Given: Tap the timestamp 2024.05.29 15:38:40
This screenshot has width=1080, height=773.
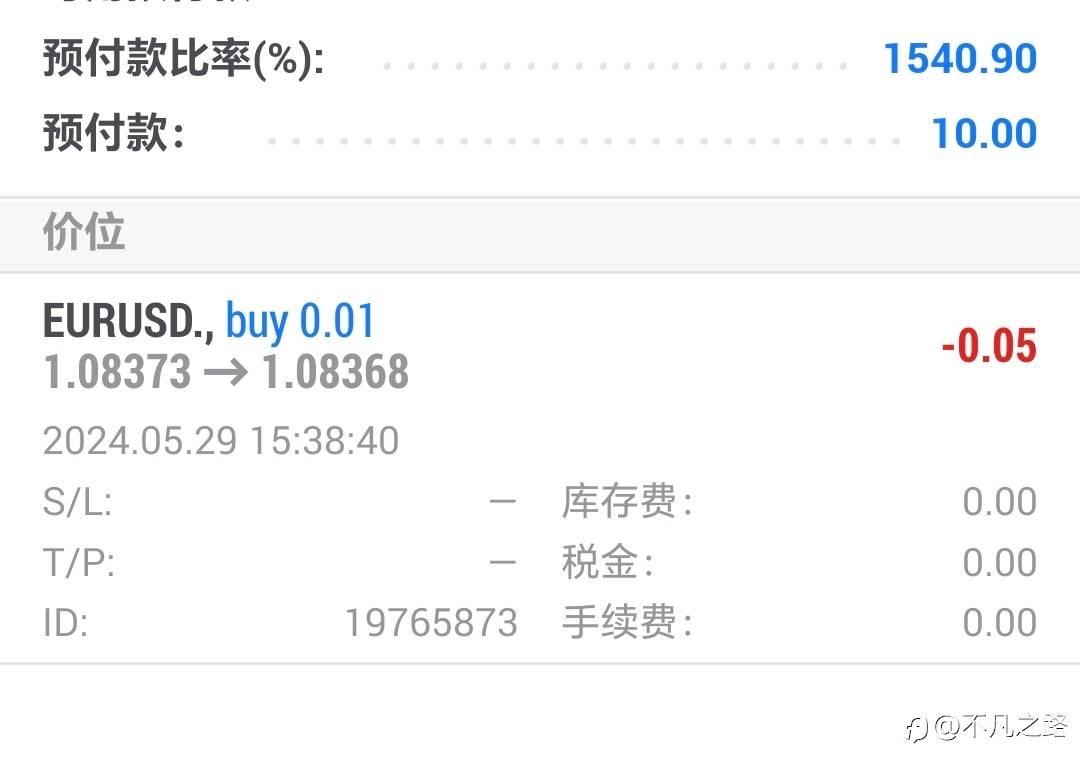Looking at the screenshot, I should point(221,441).
